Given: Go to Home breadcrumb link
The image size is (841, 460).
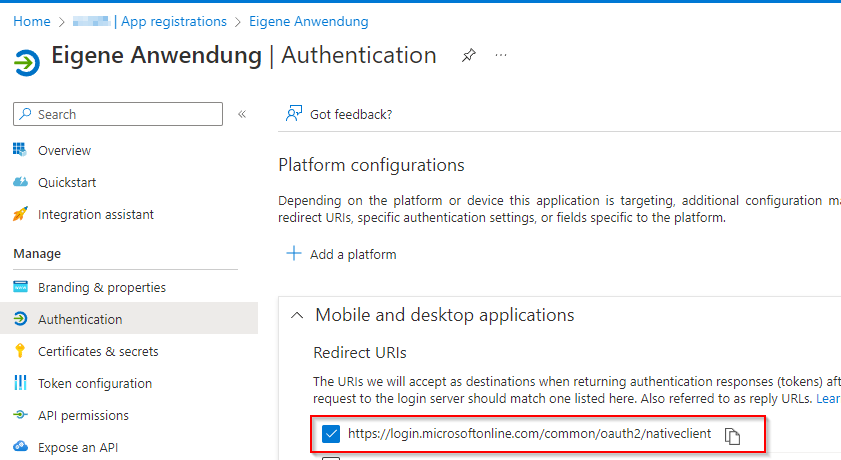Looking at the screenshot, I should point(32,21).
